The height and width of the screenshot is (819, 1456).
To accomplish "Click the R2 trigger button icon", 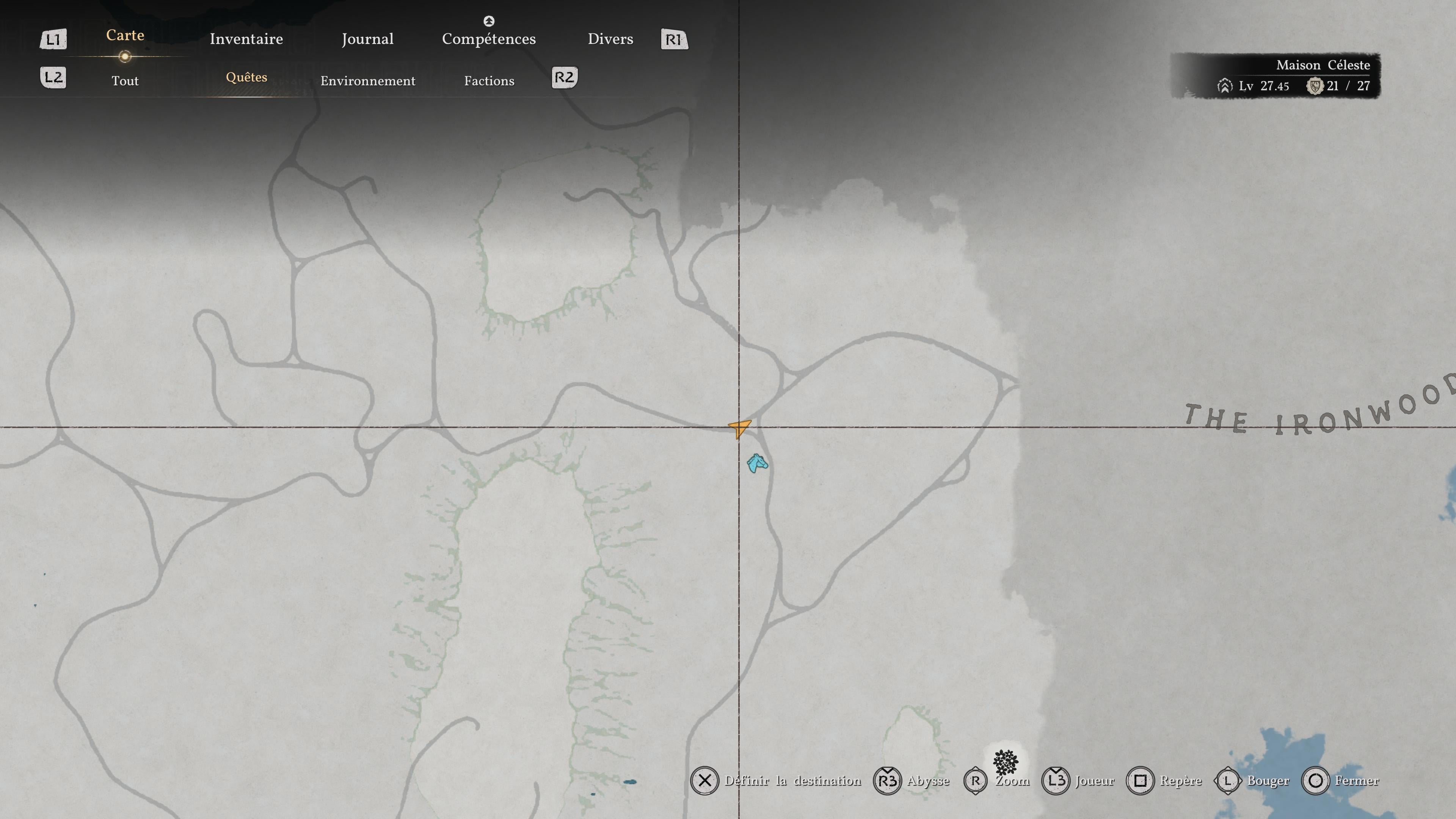I will (565, 77).
